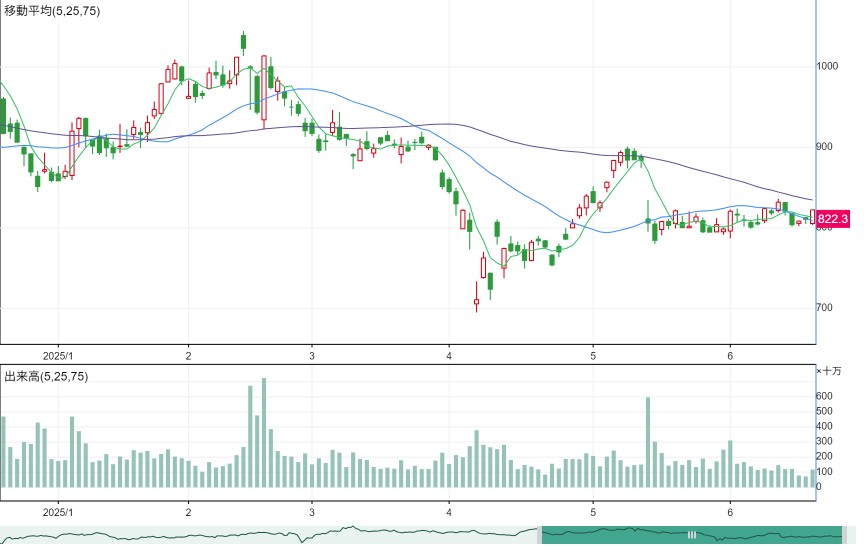The image size is (864, 548).
Task: Click the 移動平均(5,25,75) chart title
Action: coord(52,10)
